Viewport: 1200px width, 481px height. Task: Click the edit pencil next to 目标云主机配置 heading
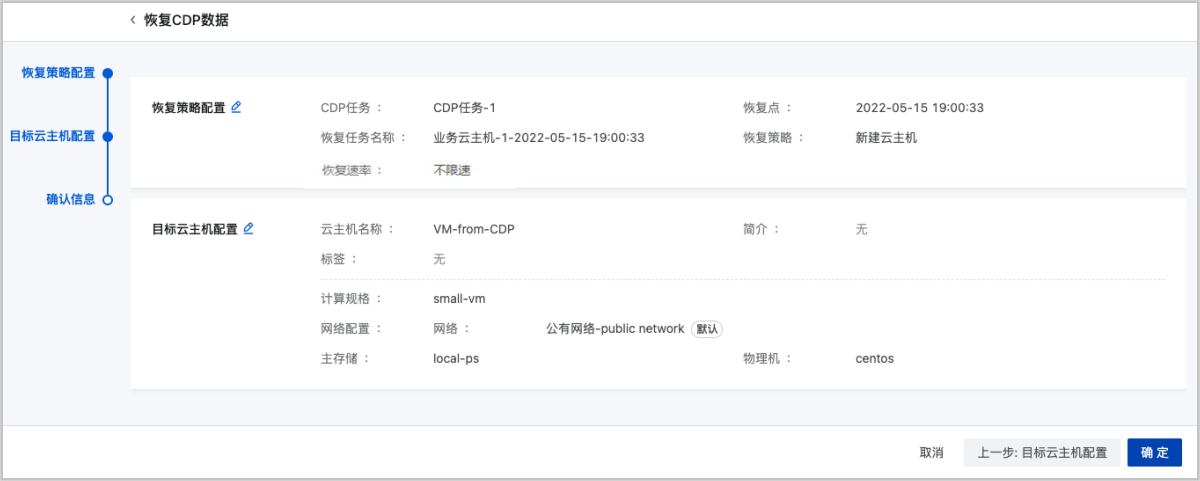click(249, 228)
